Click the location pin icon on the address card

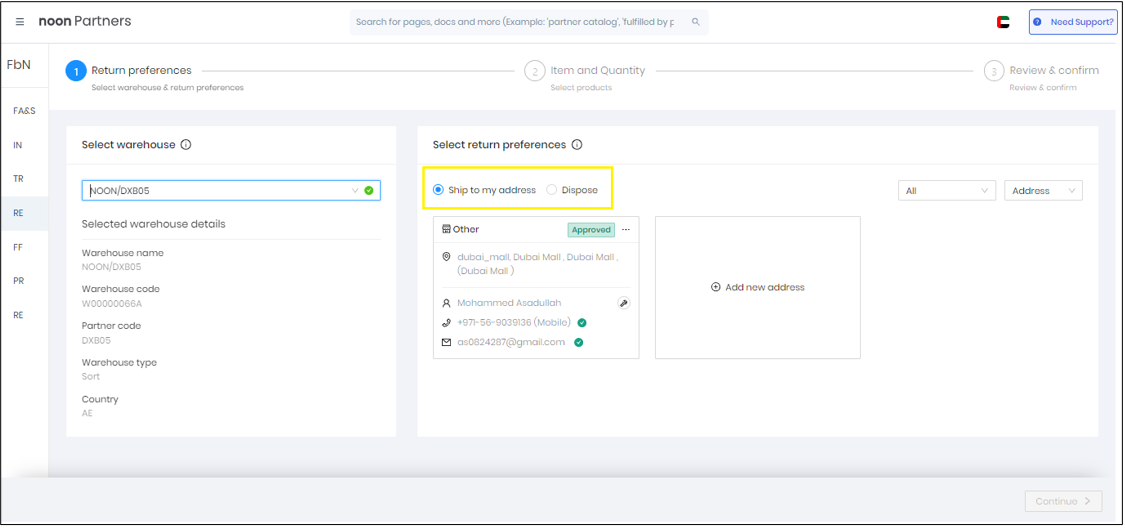point(446,256)
